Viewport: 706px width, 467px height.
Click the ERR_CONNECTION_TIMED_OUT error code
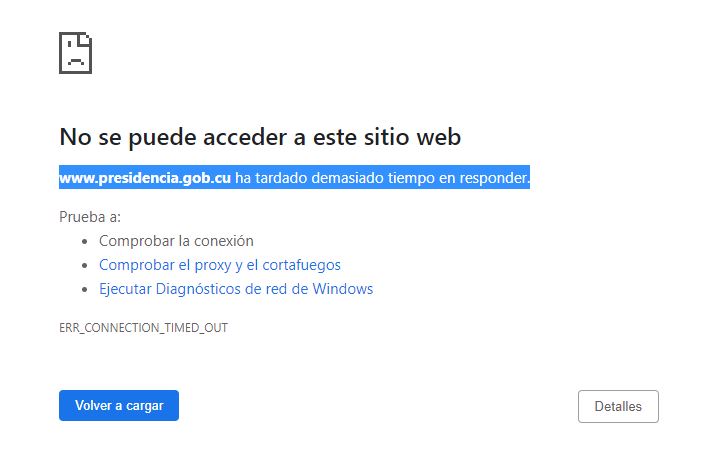[x=143, y=327]
